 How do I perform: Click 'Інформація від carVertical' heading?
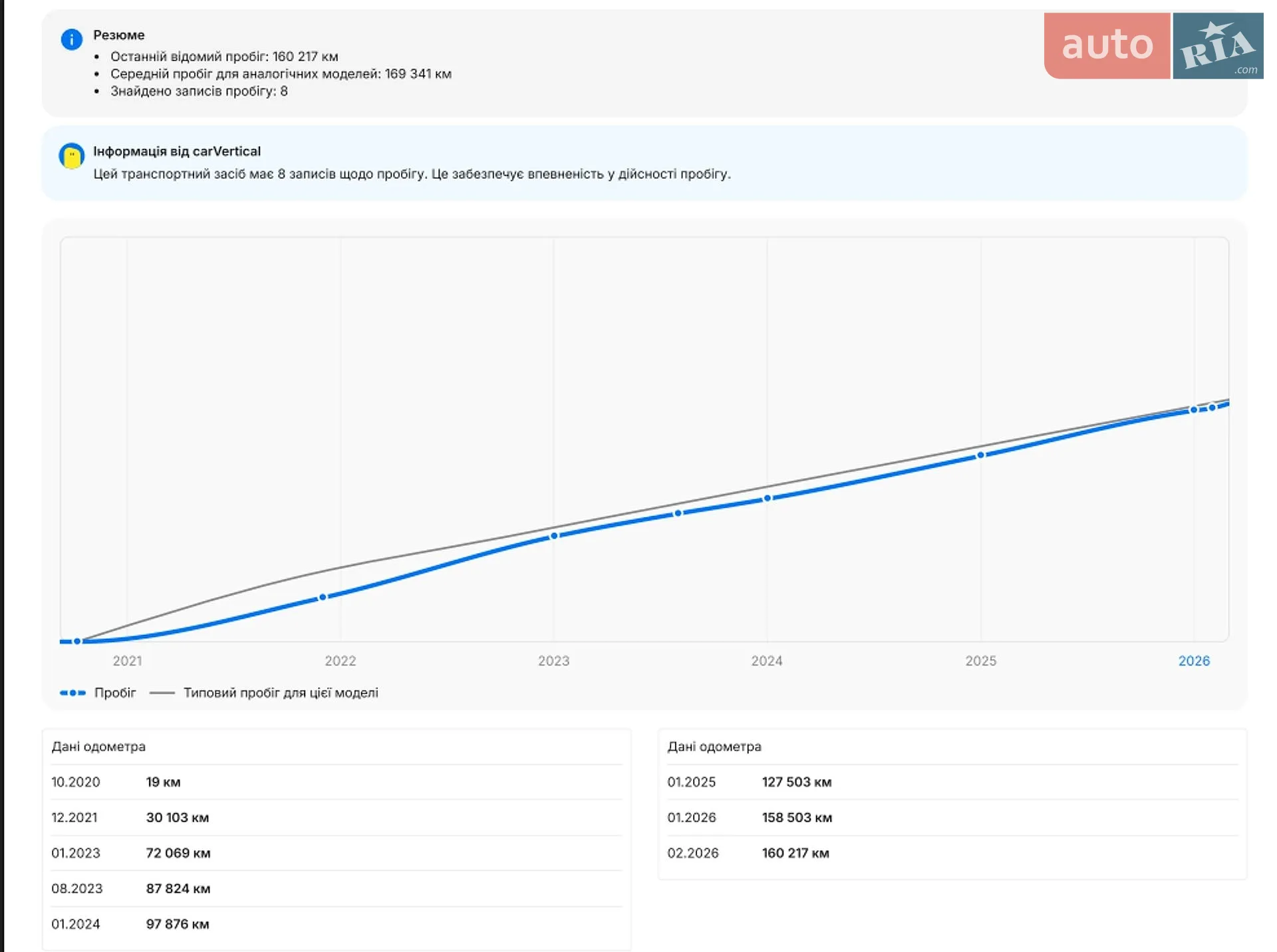click(177, 152)
